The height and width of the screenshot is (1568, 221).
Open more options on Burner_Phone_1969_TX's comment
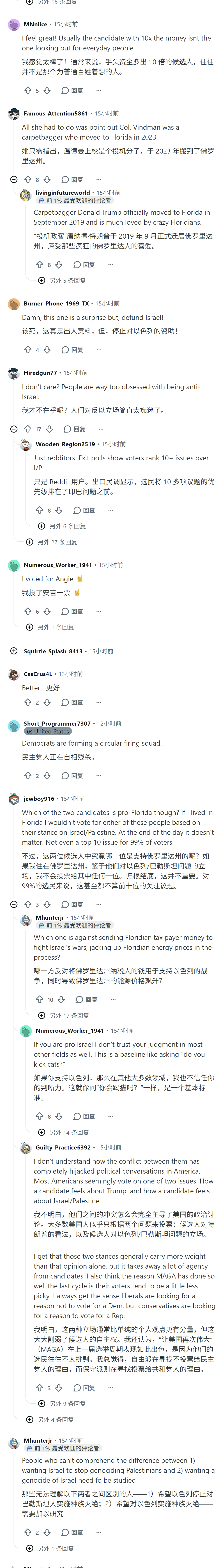click(x=98, y=350)
